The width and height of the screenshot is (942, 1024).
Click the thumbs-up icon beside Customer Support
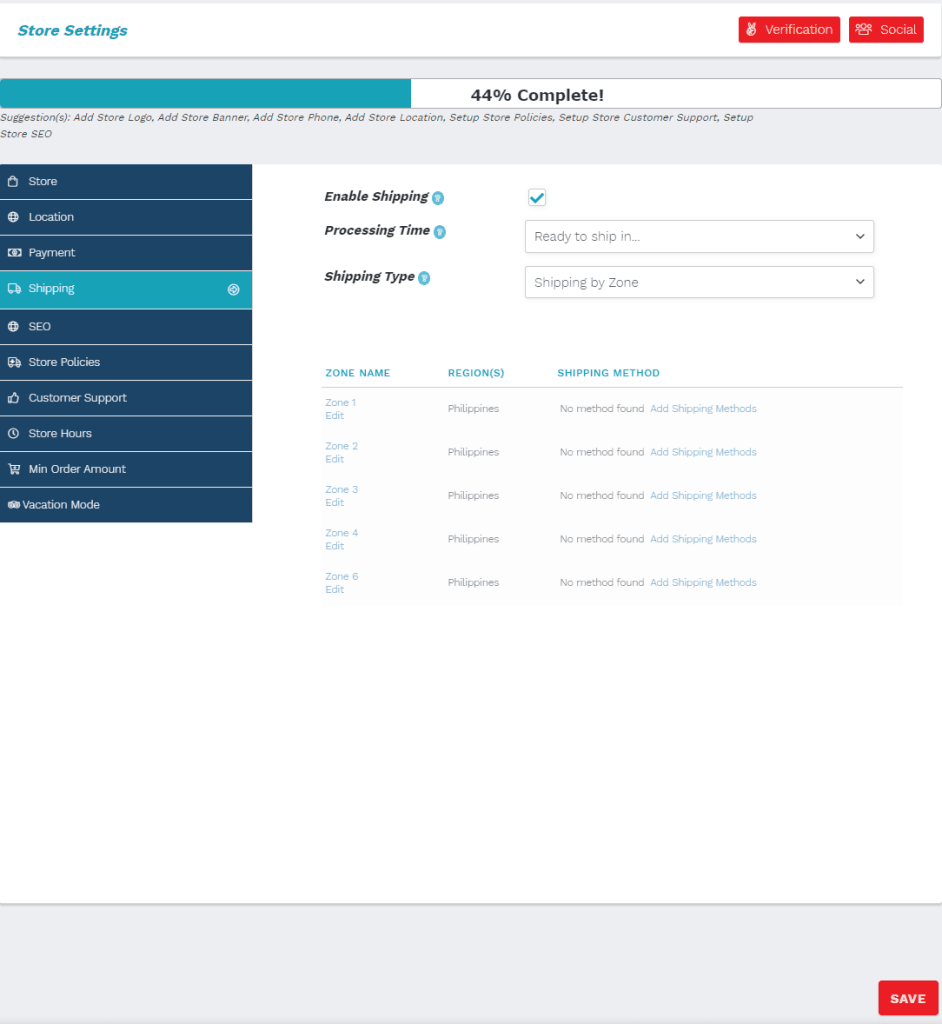pyautogui.click(x=14, y=398)
